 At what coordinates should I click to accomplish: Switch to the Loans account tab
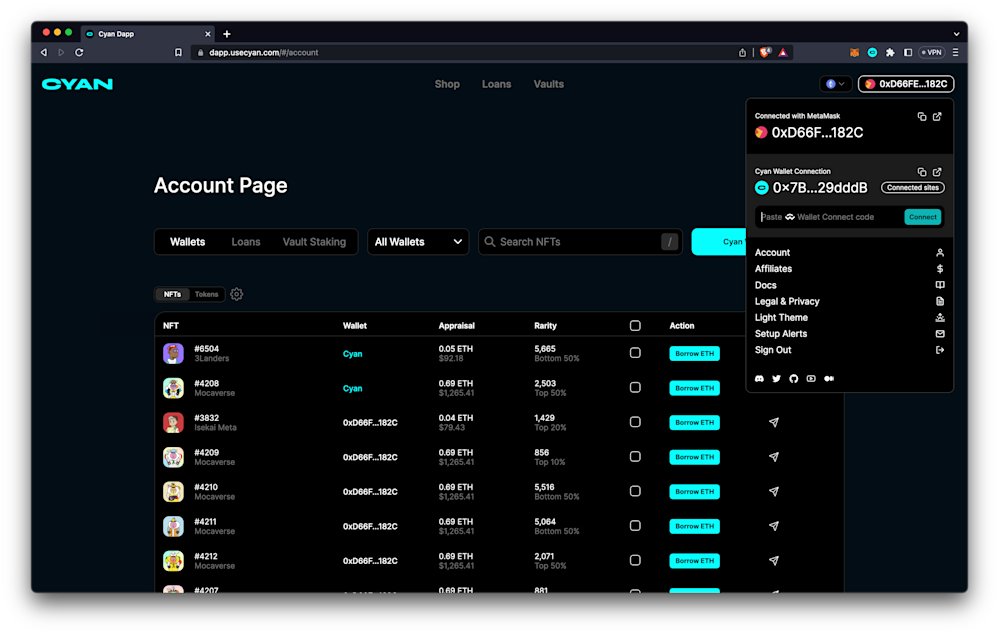(246, 242)
